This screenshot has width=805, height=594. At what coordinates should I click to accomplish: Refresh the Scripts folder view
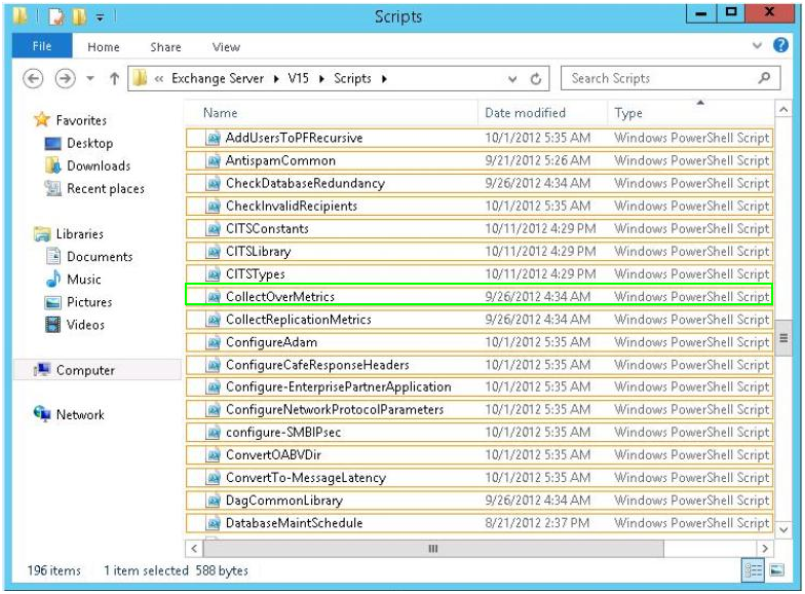click(535, 79)
